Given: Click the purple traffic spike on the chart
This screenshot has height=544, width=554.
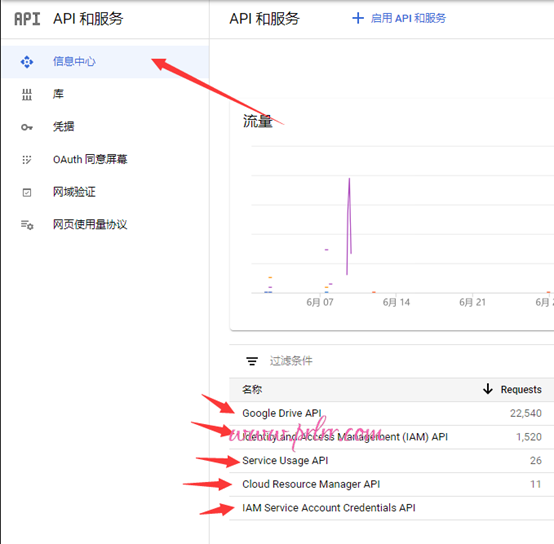Looking at the screenshot, I should coord(349,226).
